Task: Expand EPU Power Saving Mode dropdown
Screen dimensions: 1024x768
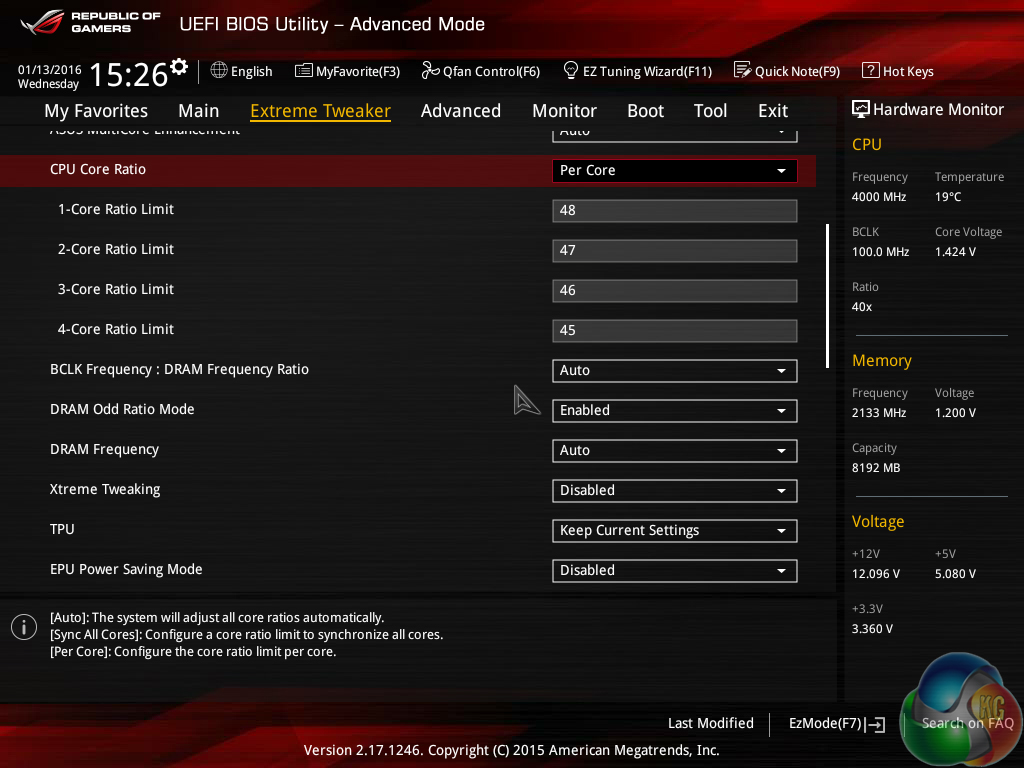Action: 675,570
